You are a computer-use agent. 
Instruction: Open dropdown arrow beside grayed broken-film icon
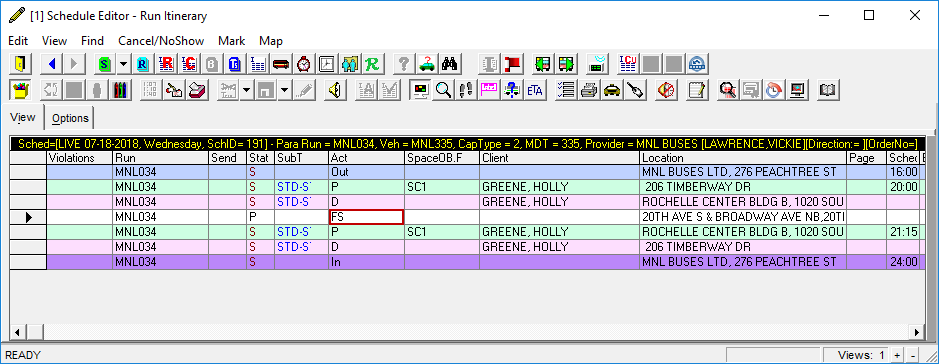coord(247,90)
